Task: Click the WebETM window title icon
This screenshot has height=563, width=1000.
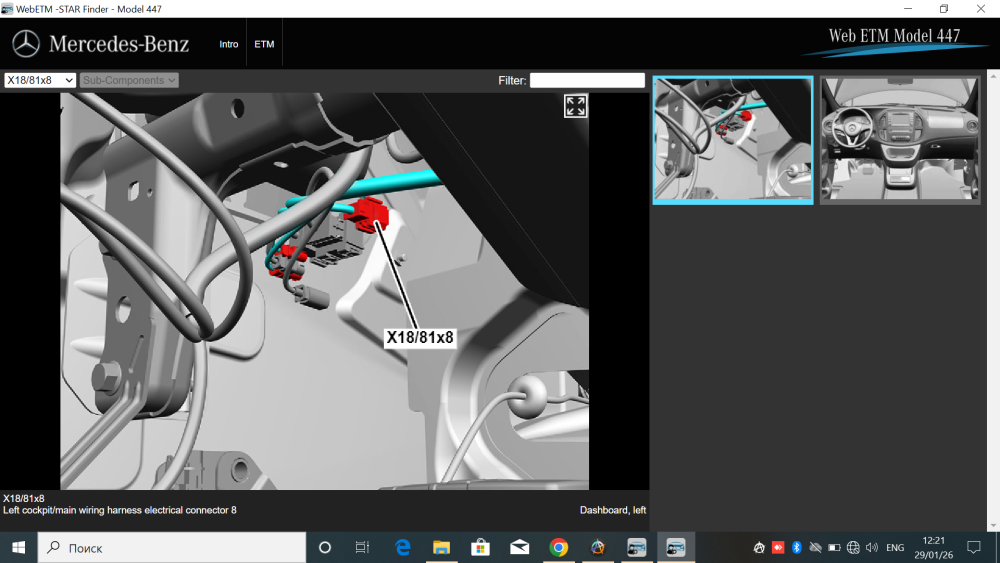Action: click(7, 9)
